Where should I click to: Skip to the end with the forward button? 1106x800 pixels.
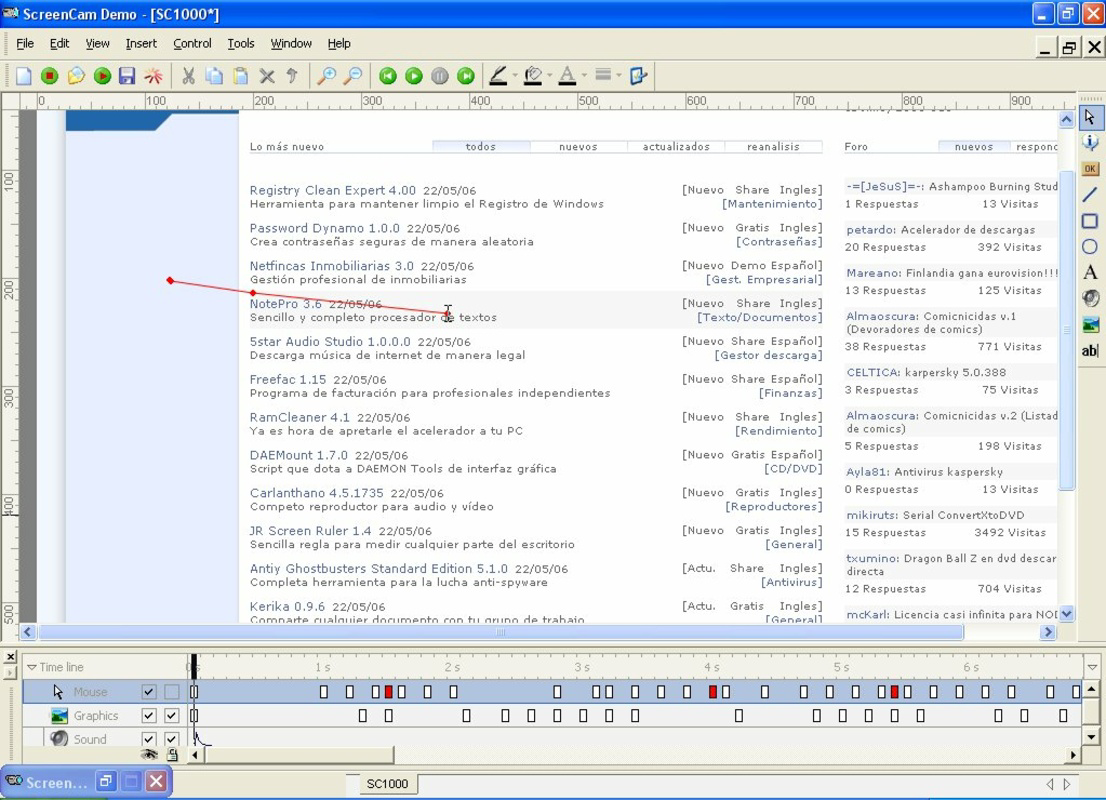(x=466, y=76)
